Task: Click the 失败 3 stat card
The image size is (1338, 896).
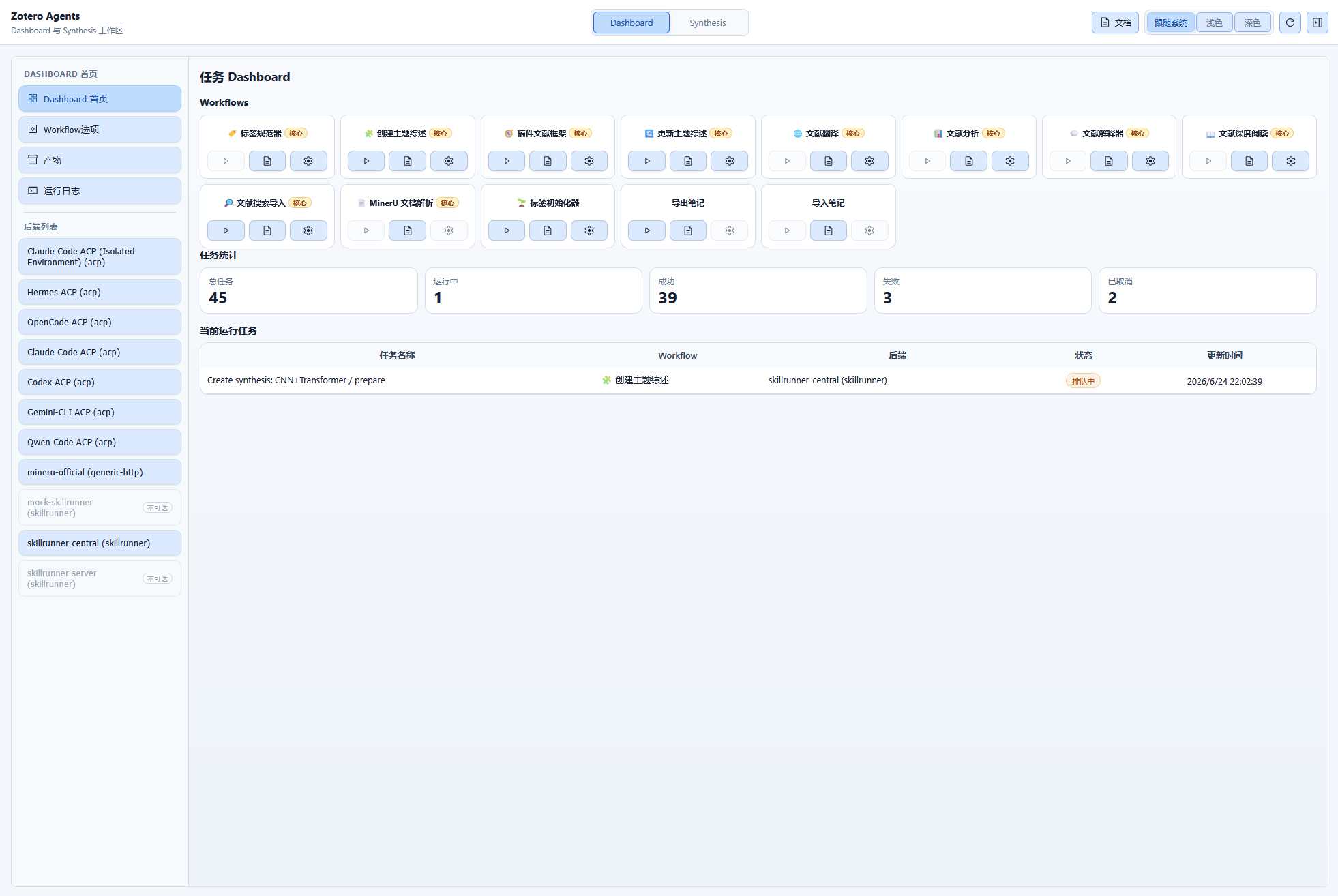Action: [983, 290]
